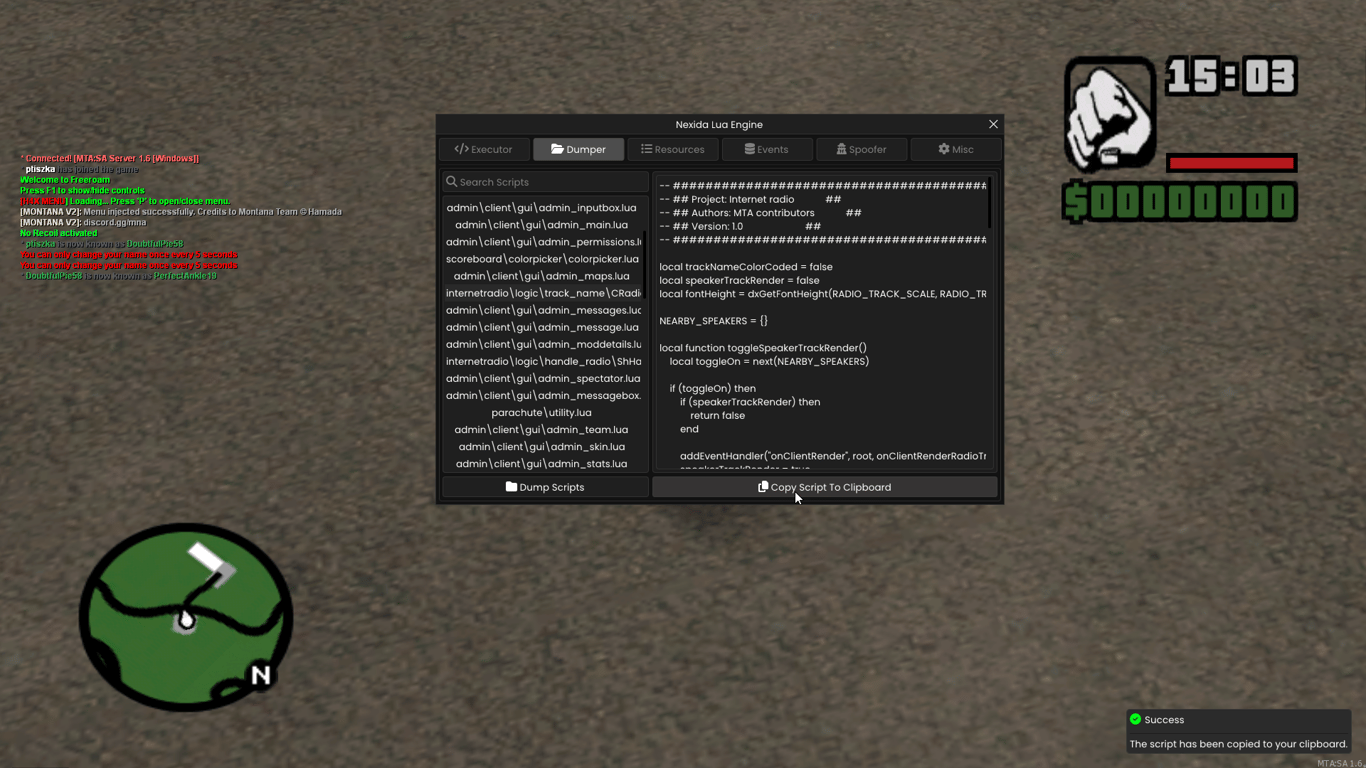Select admin_stats.lua script
Image resolution: width=1366 pixels, height=768 pixels.
point(542,464)
